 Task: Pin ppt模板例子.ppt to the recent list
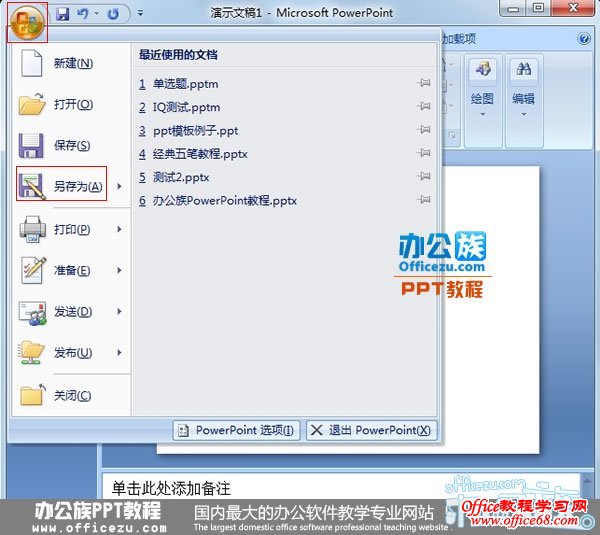point(424,129)
